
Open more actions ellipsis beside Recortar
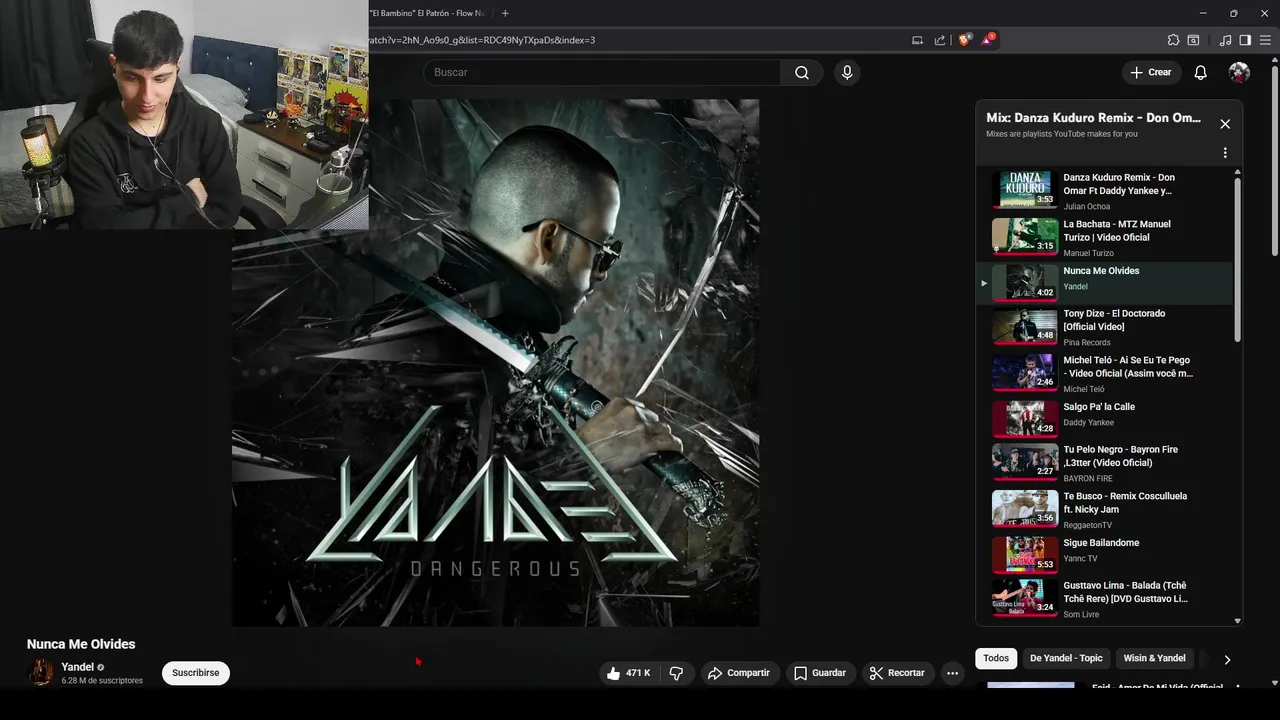pos(952,673)
